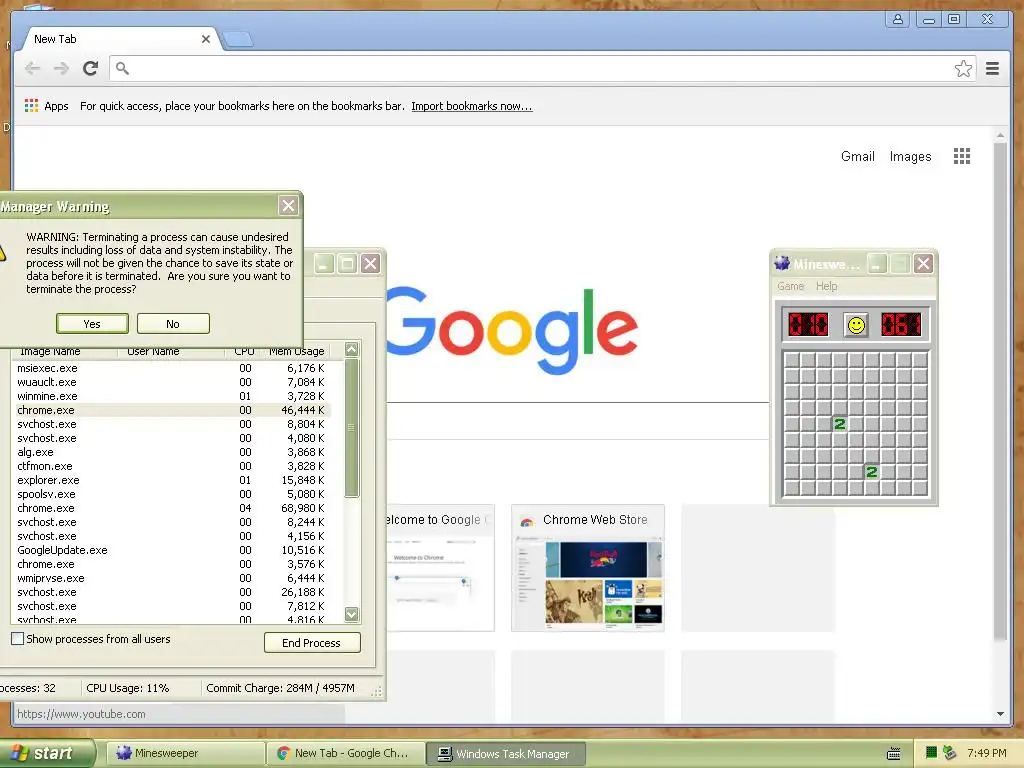Click the keyboard icon in system tray
The image size is (1024, 768).
894,754
